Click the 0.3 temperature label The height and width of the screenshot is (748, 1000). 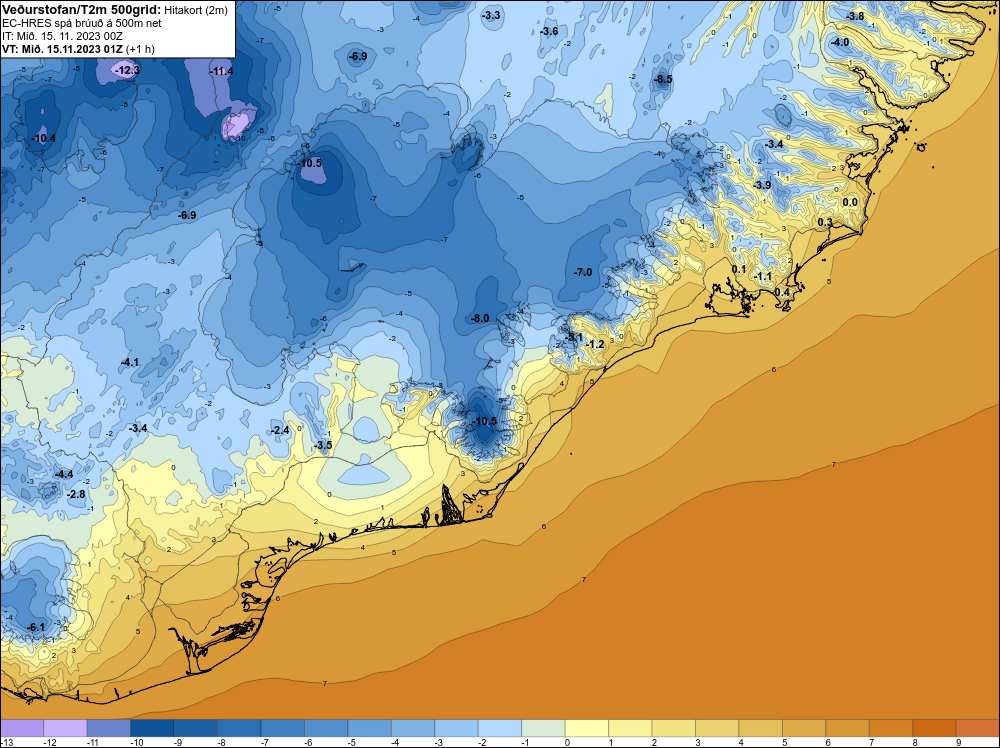[x=825, y=222]
